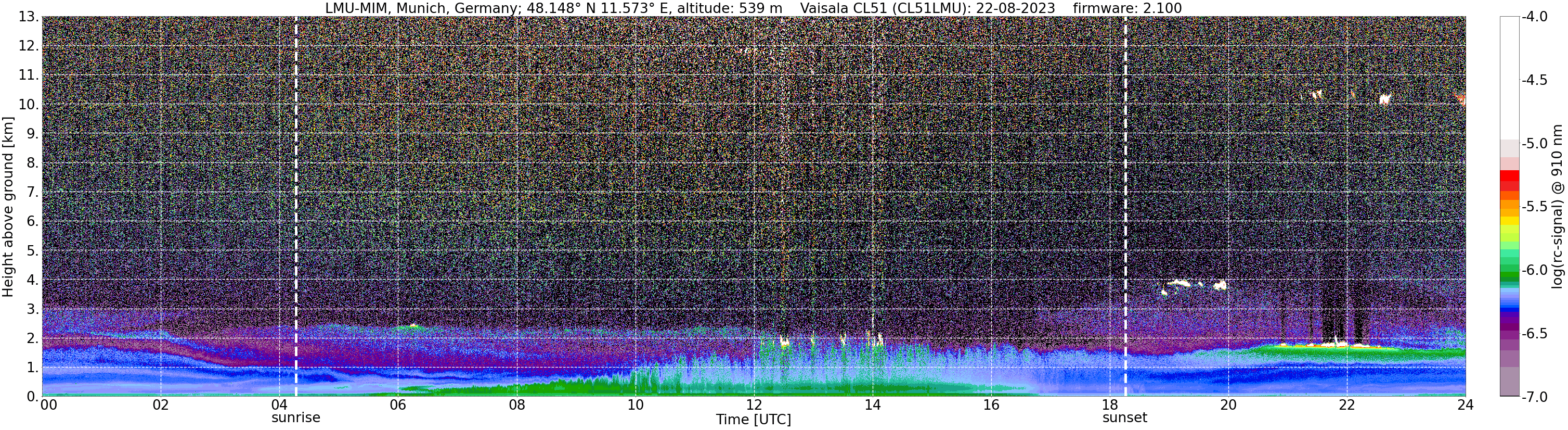Viewport: 1568px width, 430px height.
Task: Click the colorbar tick label '-4.5'
Action: point(1535,80)
